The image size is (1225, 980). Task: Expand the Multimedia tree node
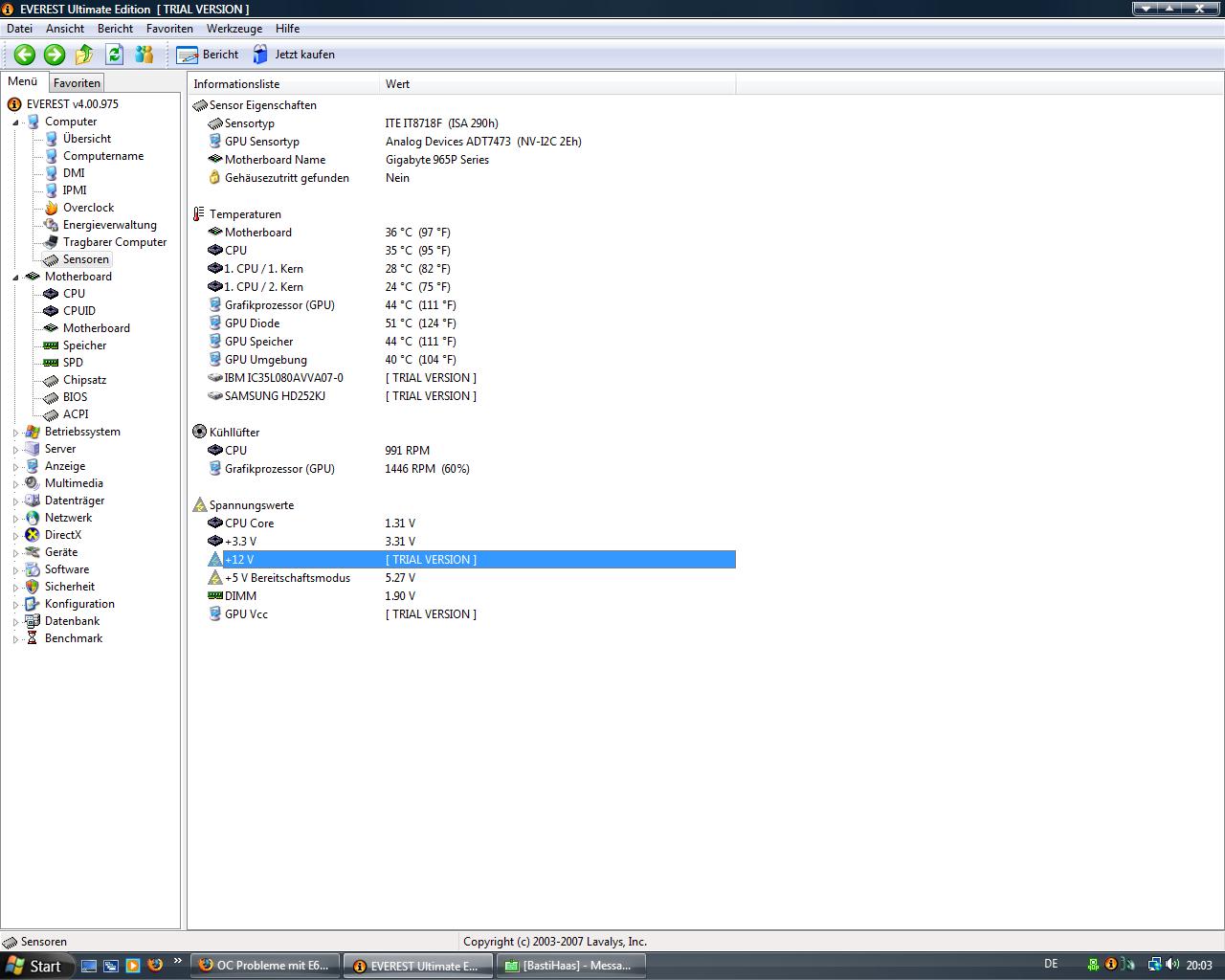pos(15,484)
